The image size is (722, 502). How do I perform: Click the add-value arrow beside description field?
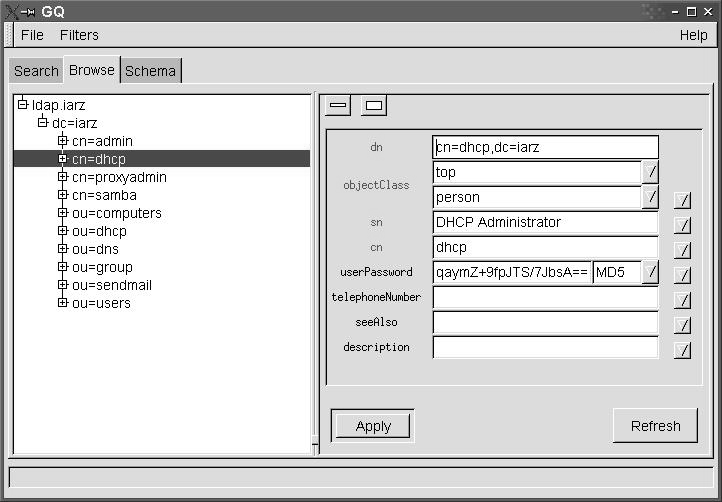pyautogui.click(x=682, y=350)
